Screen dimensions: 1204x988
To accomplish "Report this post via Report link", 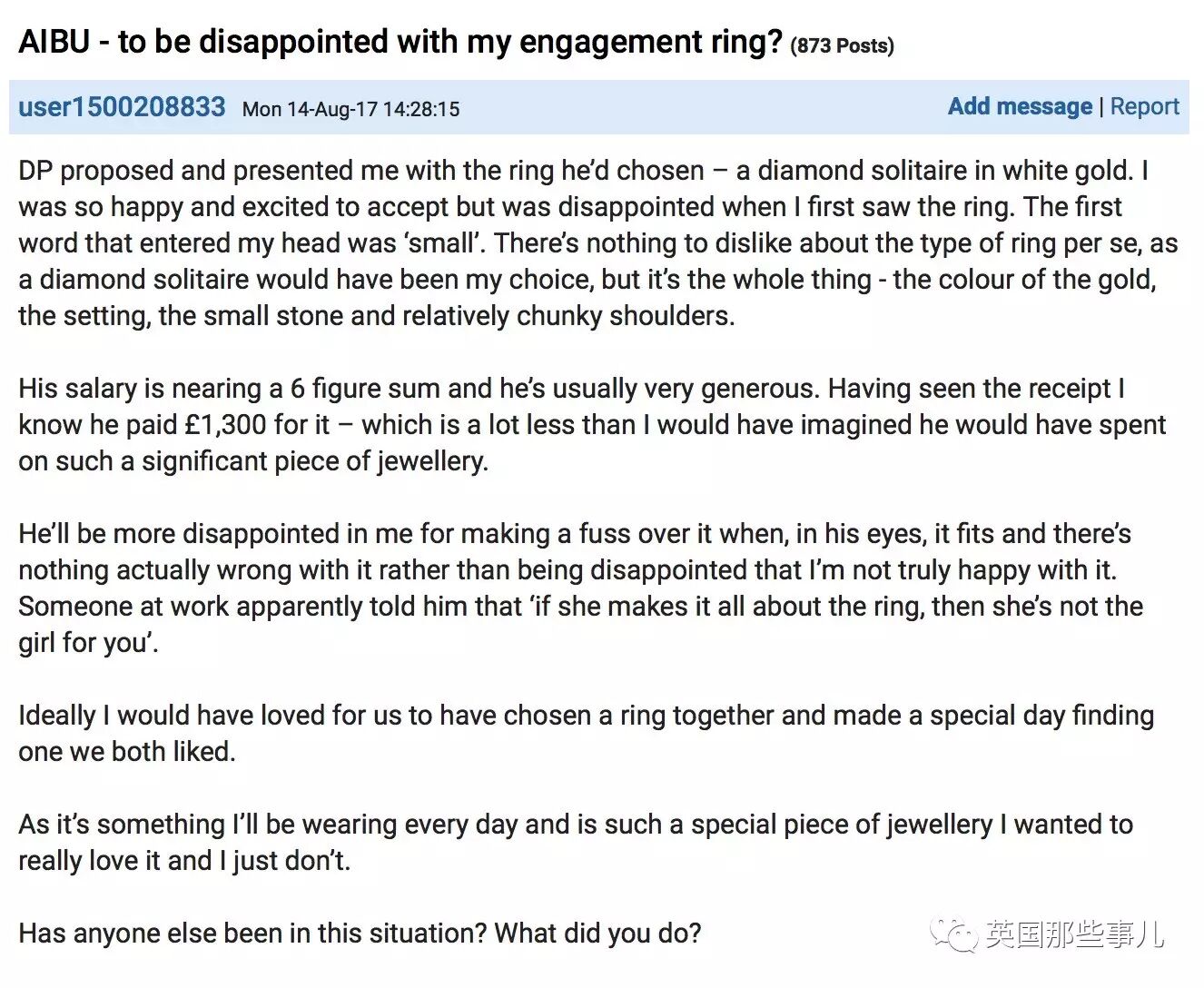I will click(1144, 106).
